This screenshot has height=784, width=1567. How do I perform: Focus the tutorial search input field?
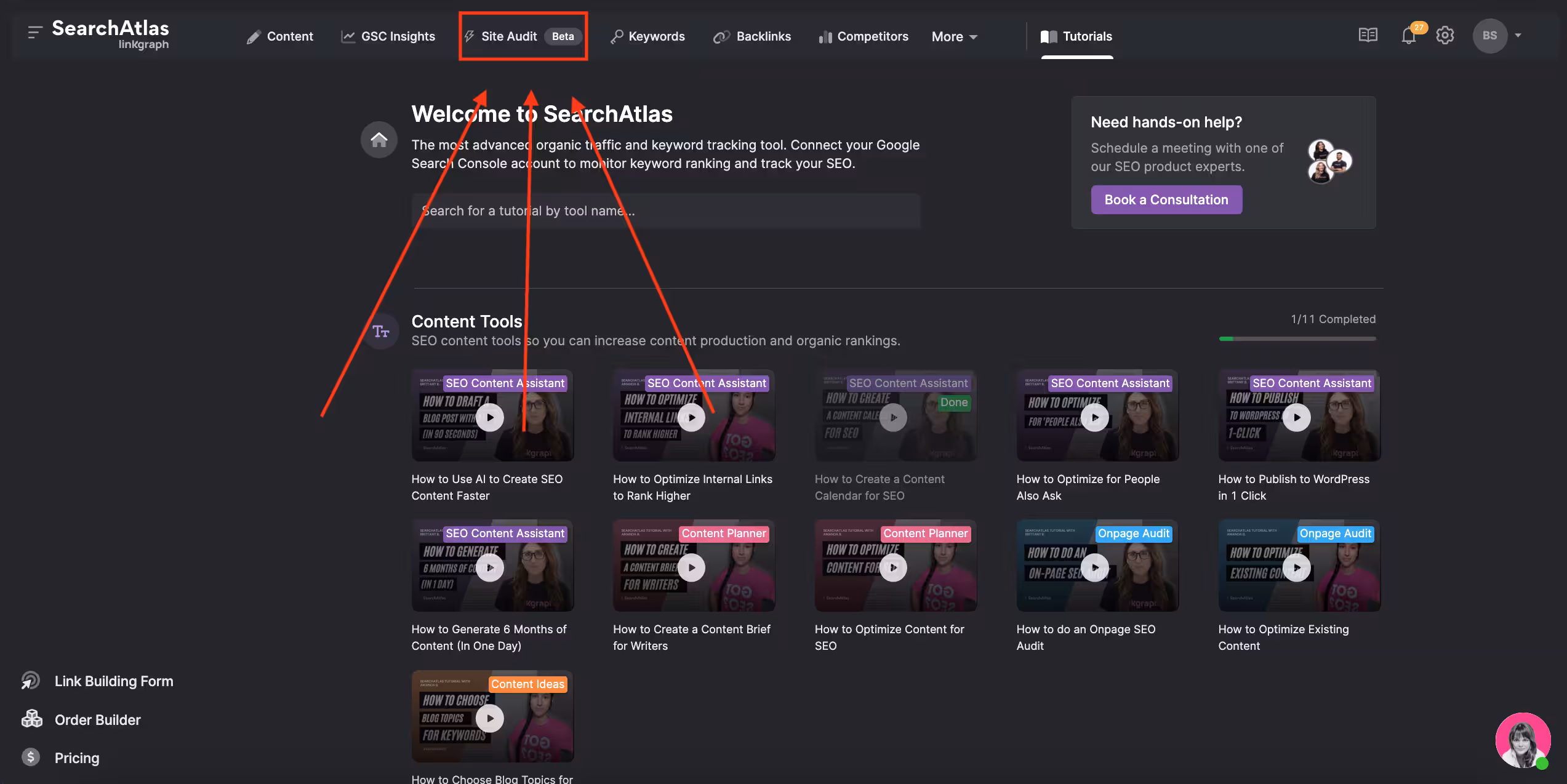click(665, 211)
